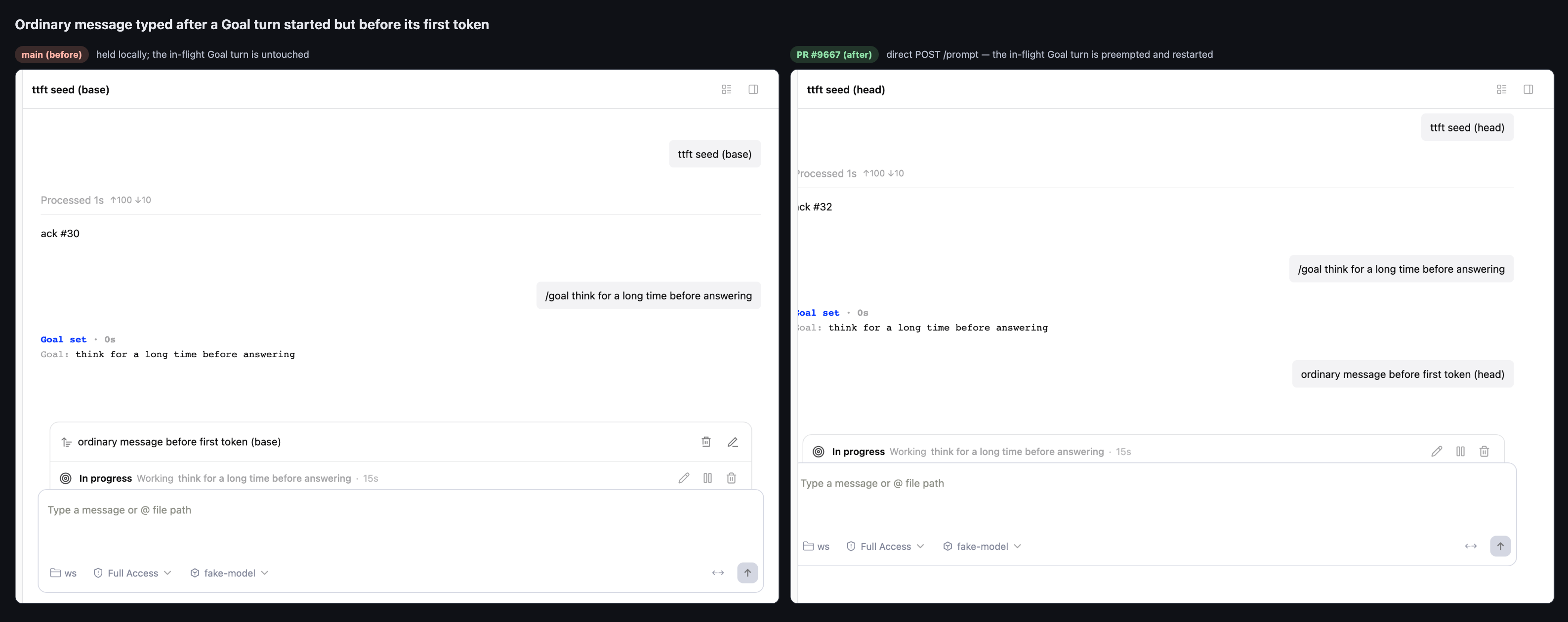Open the fake-model dropdown in the head composer
1568x622 pixels.
click(982, 546)
